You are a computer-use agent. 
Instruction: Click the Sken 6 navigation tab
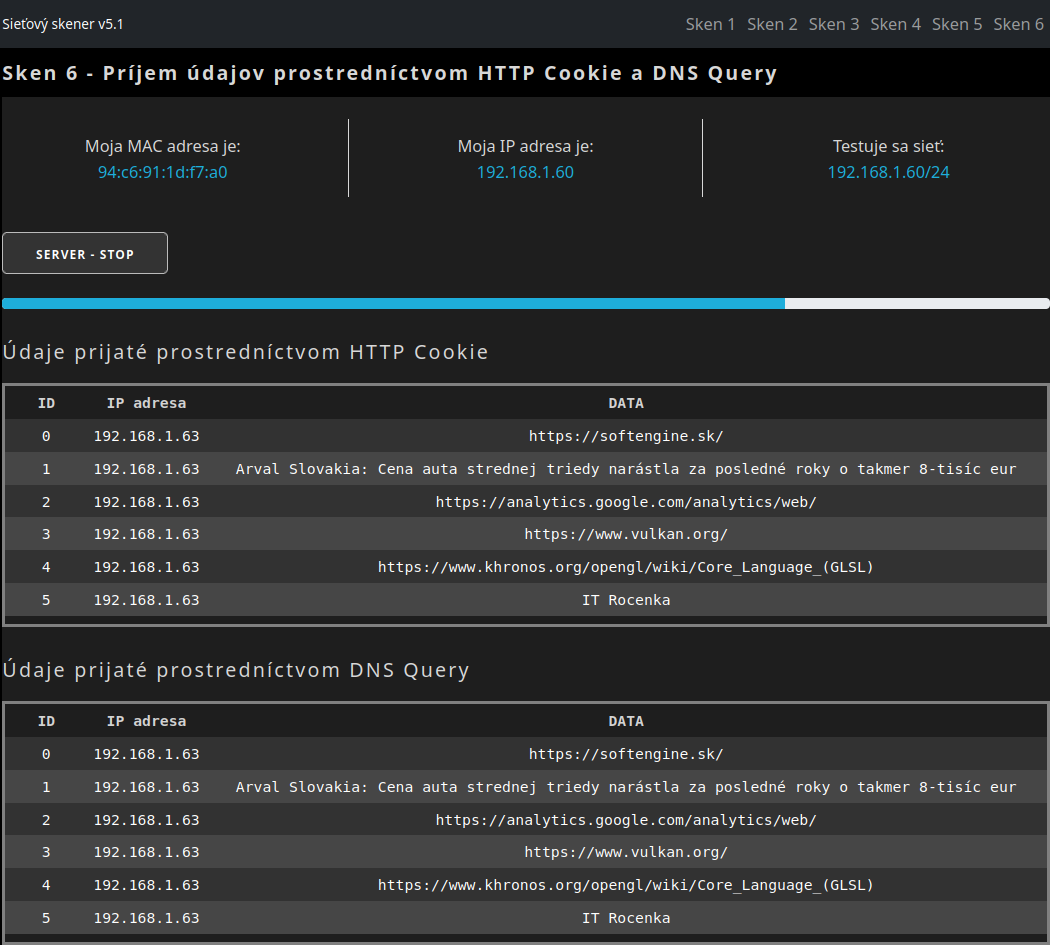1018,24
